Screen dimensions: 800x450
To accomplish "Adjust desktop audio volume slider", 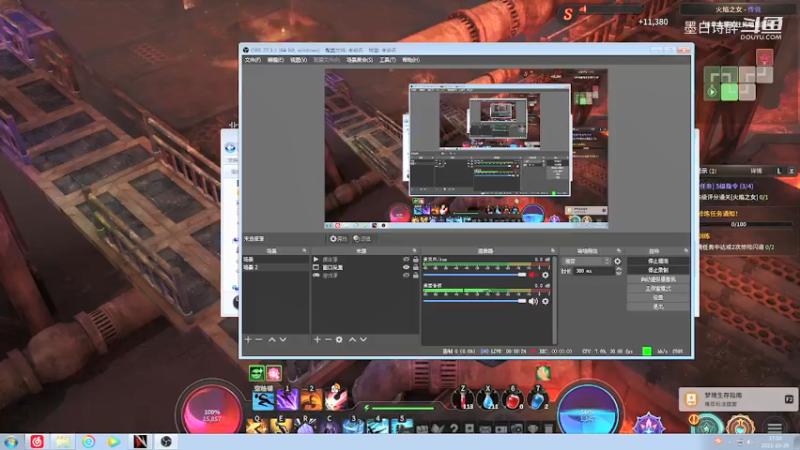I will (474, 301).
